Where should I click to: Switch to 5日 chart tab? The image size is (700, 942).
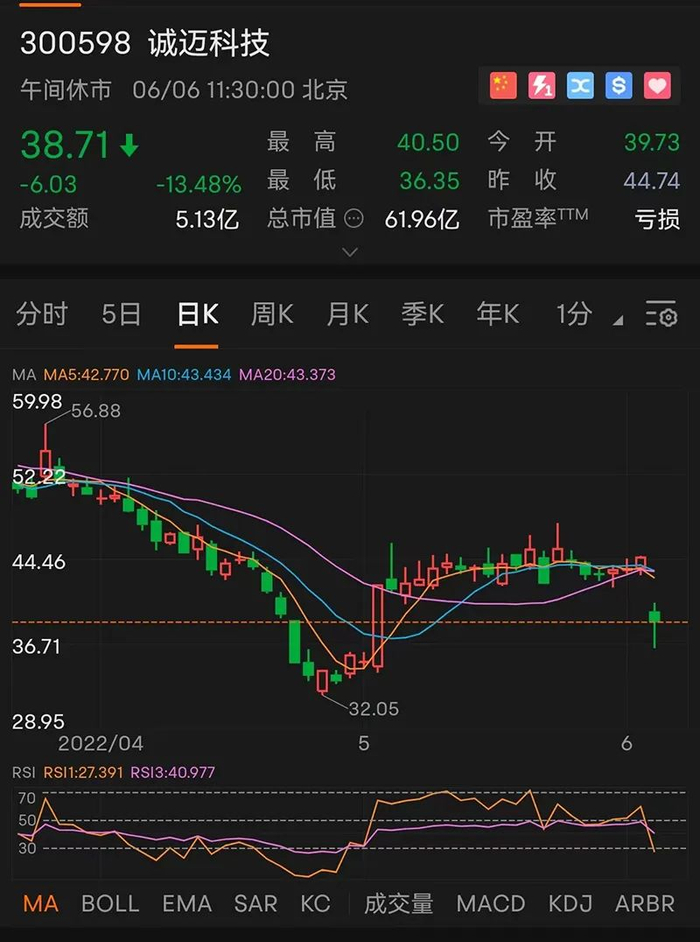click(x=121, y=314)
